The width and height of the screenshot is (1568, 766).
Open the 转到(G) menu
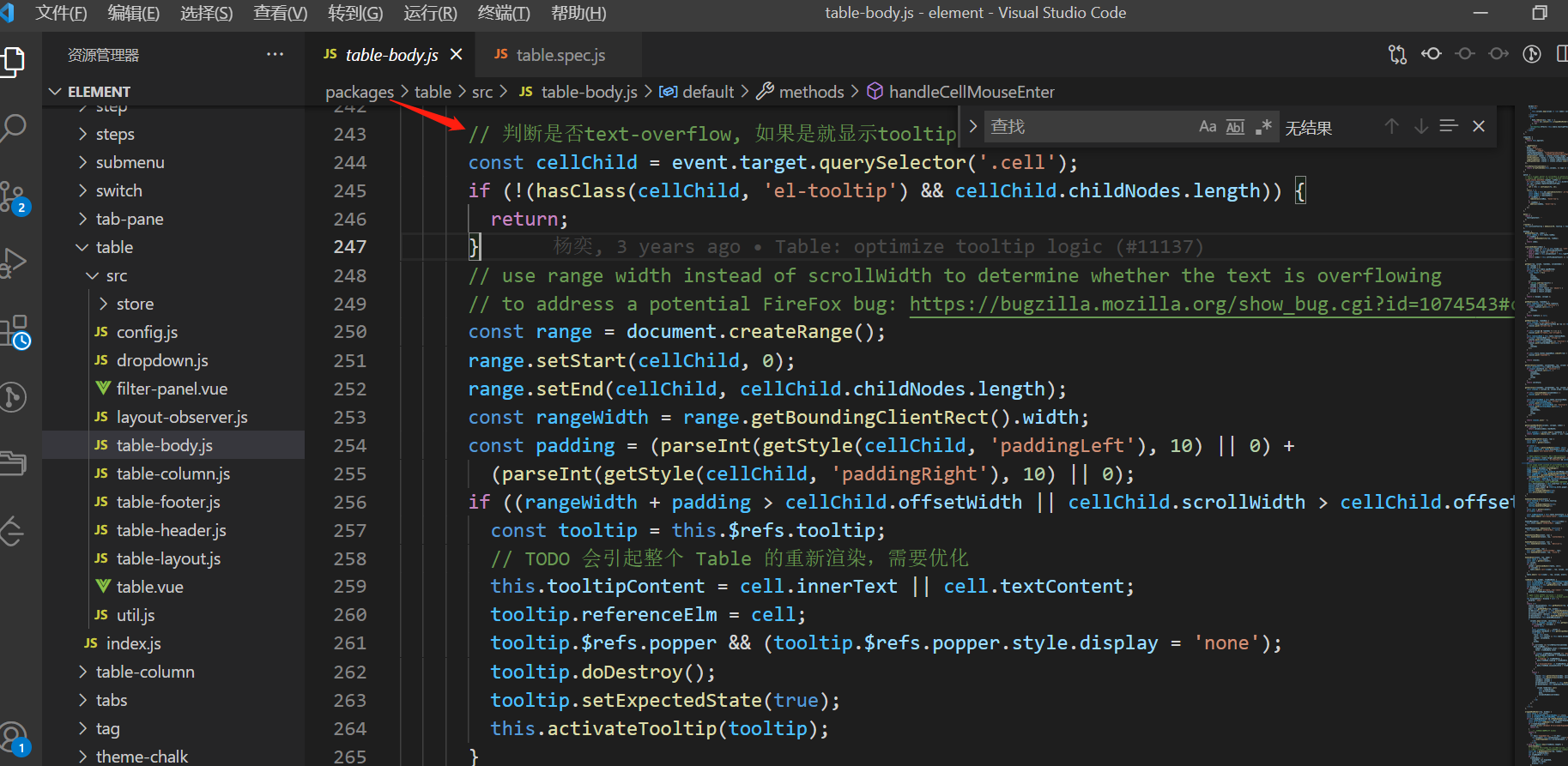355,13
